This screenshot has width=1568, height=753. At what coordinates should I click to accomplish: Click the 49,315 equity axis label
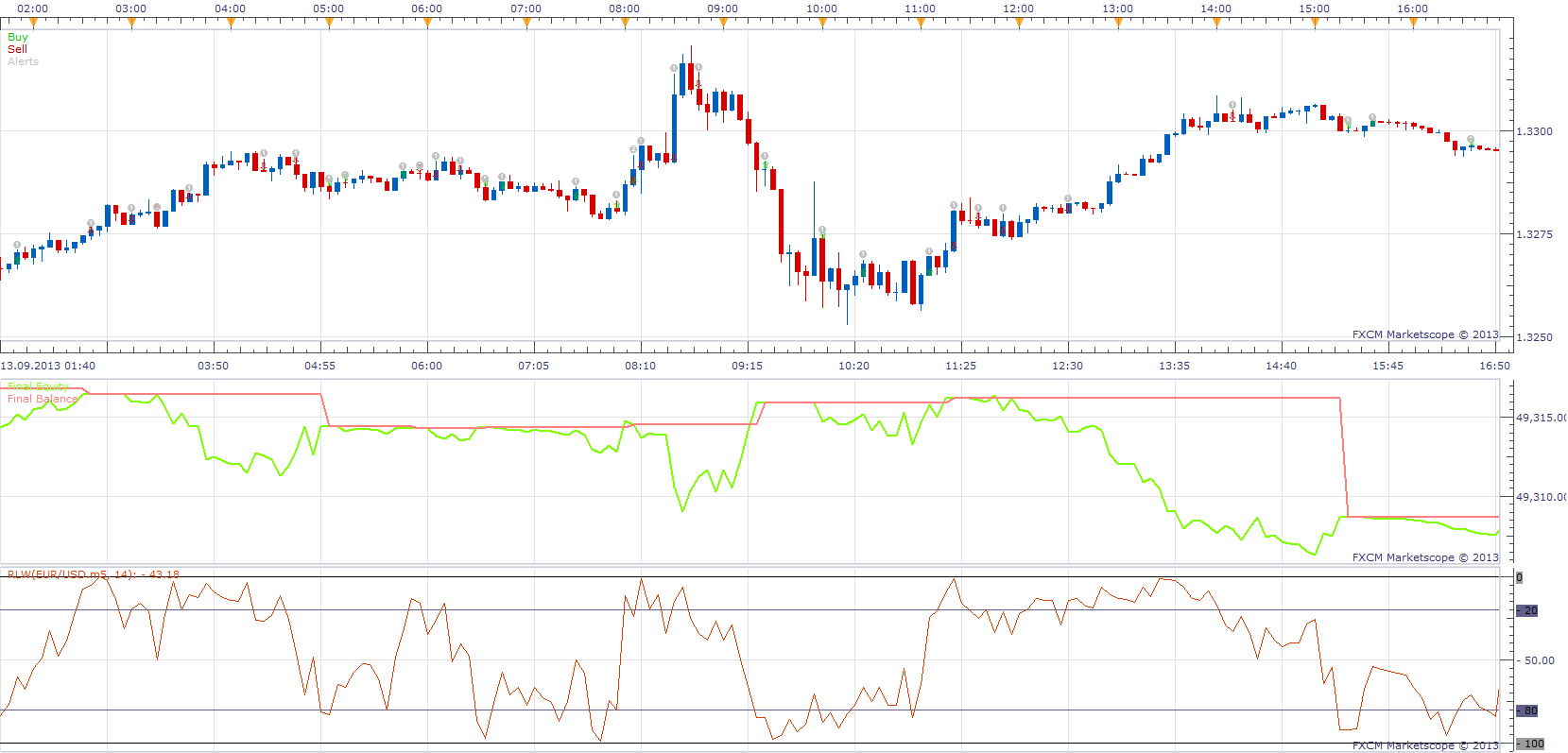1541,418
